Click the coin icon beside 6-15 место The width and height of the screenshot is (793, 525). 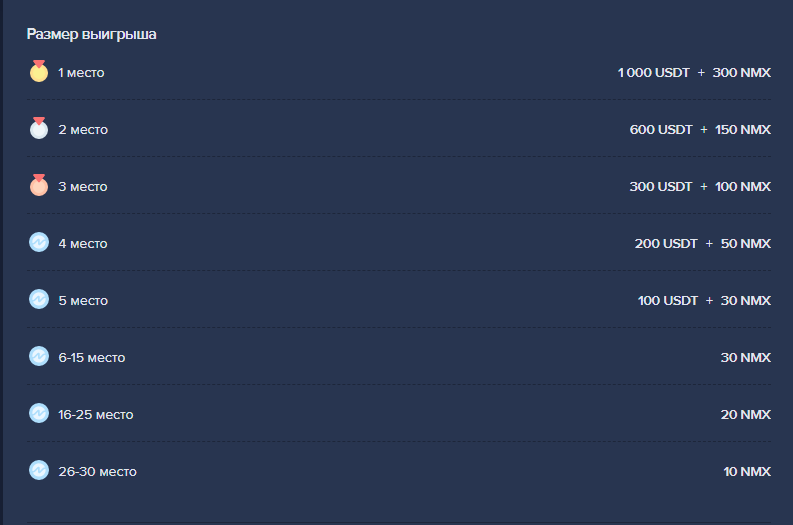38,357
